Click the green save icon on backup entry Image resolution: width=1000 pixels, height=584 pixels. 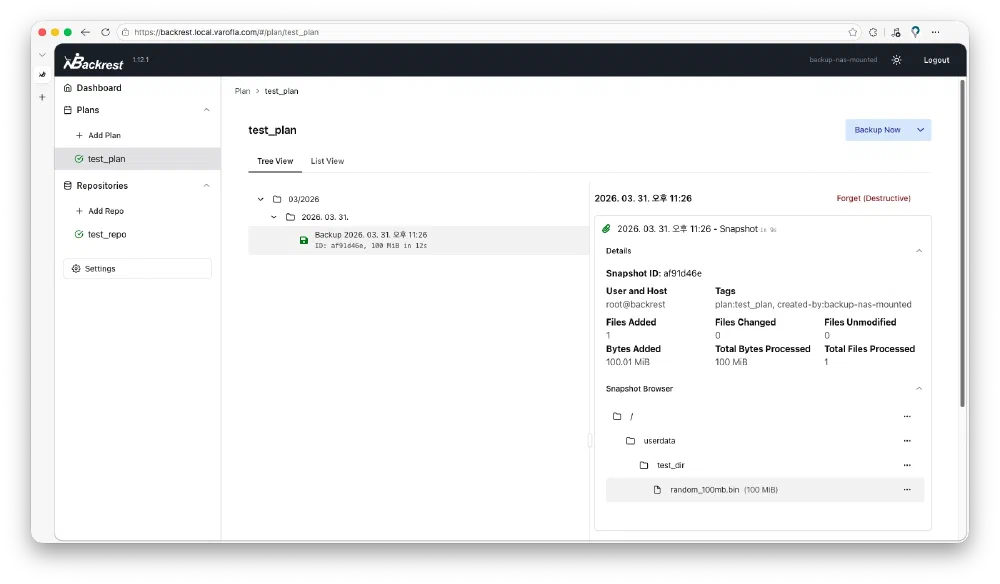tap(304, 240)
